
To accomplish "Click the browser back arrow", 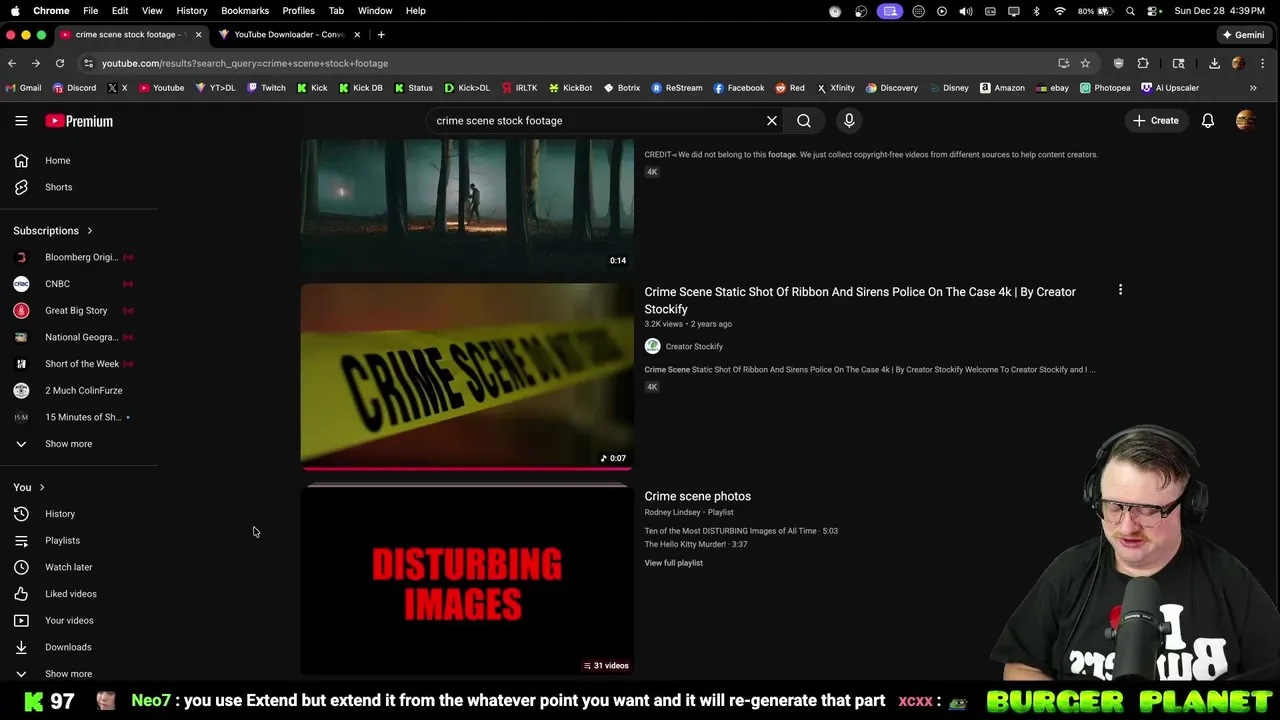I will click(12, 63).
